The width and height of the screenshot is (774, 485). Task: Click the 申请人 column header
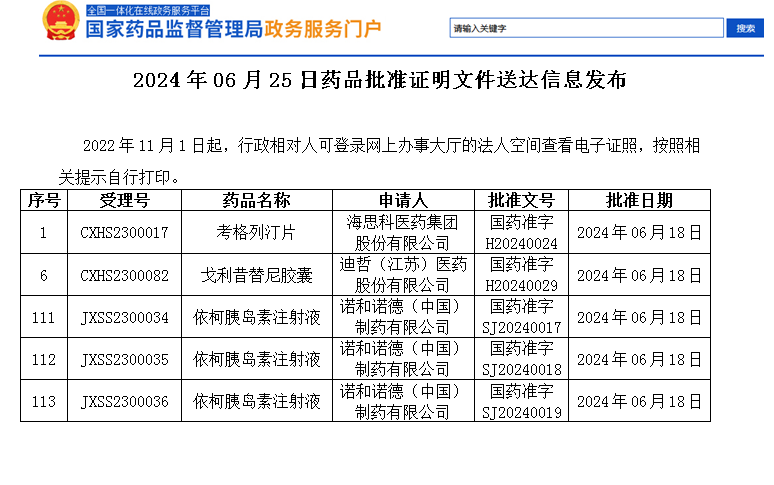403,200
